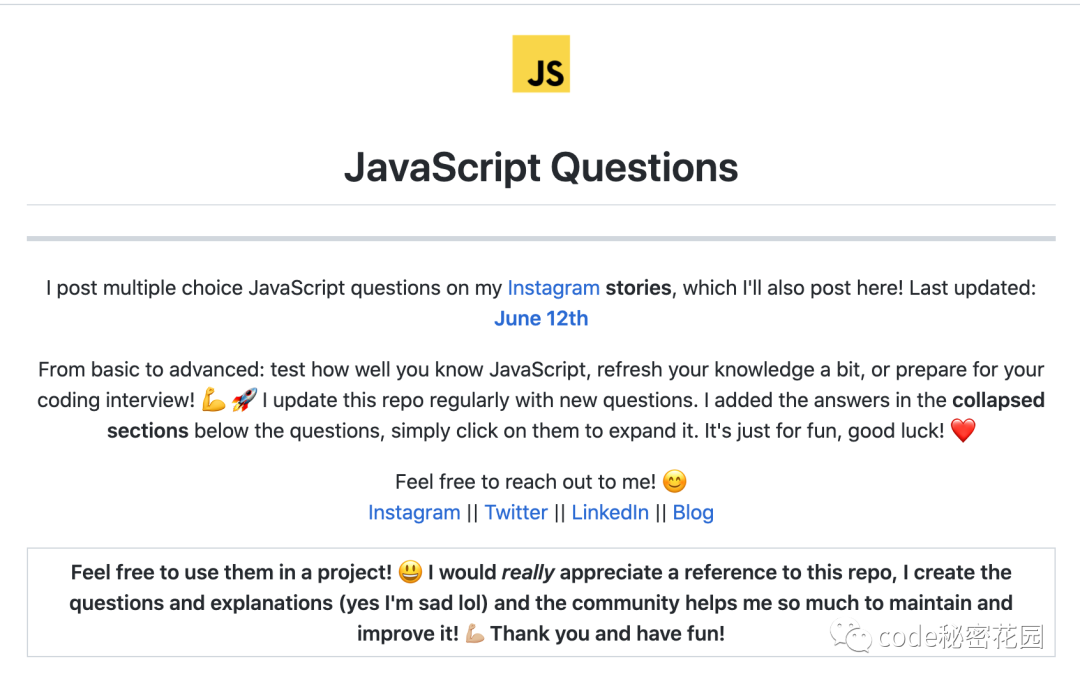Click the JavaScript Questions heading
Image resolution: width=1080 pixels, height=684 pixels.
pos(541,167)
